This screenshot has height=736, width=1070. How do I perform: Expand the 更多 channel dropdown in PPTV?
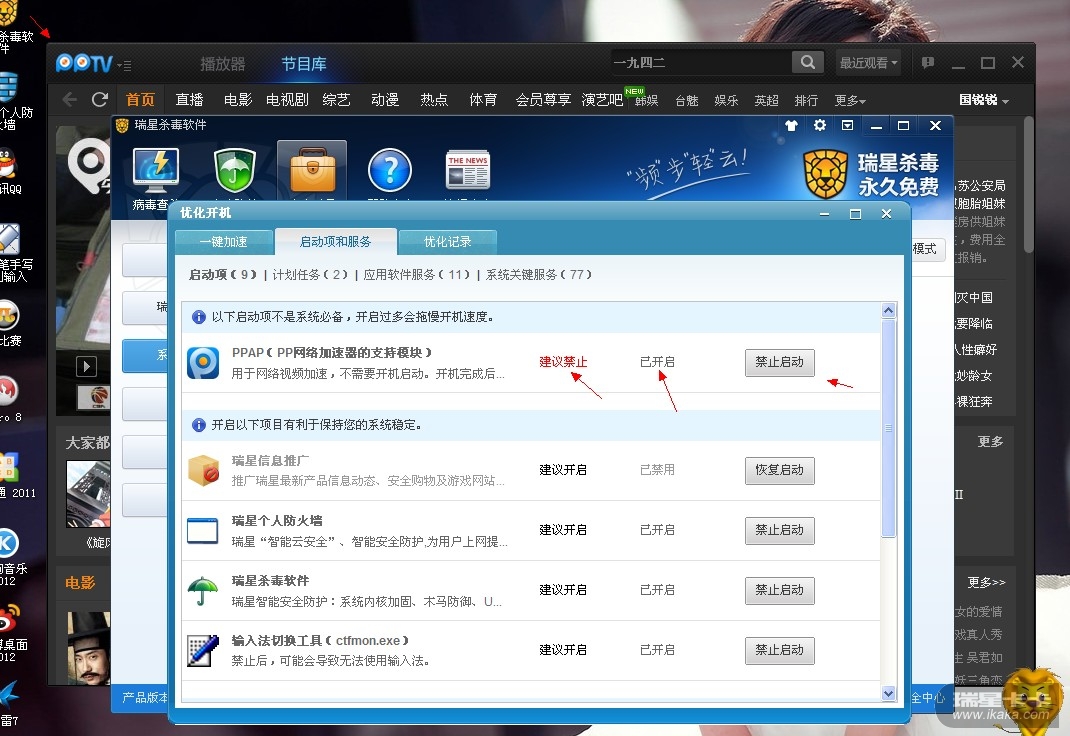[850, 101]
